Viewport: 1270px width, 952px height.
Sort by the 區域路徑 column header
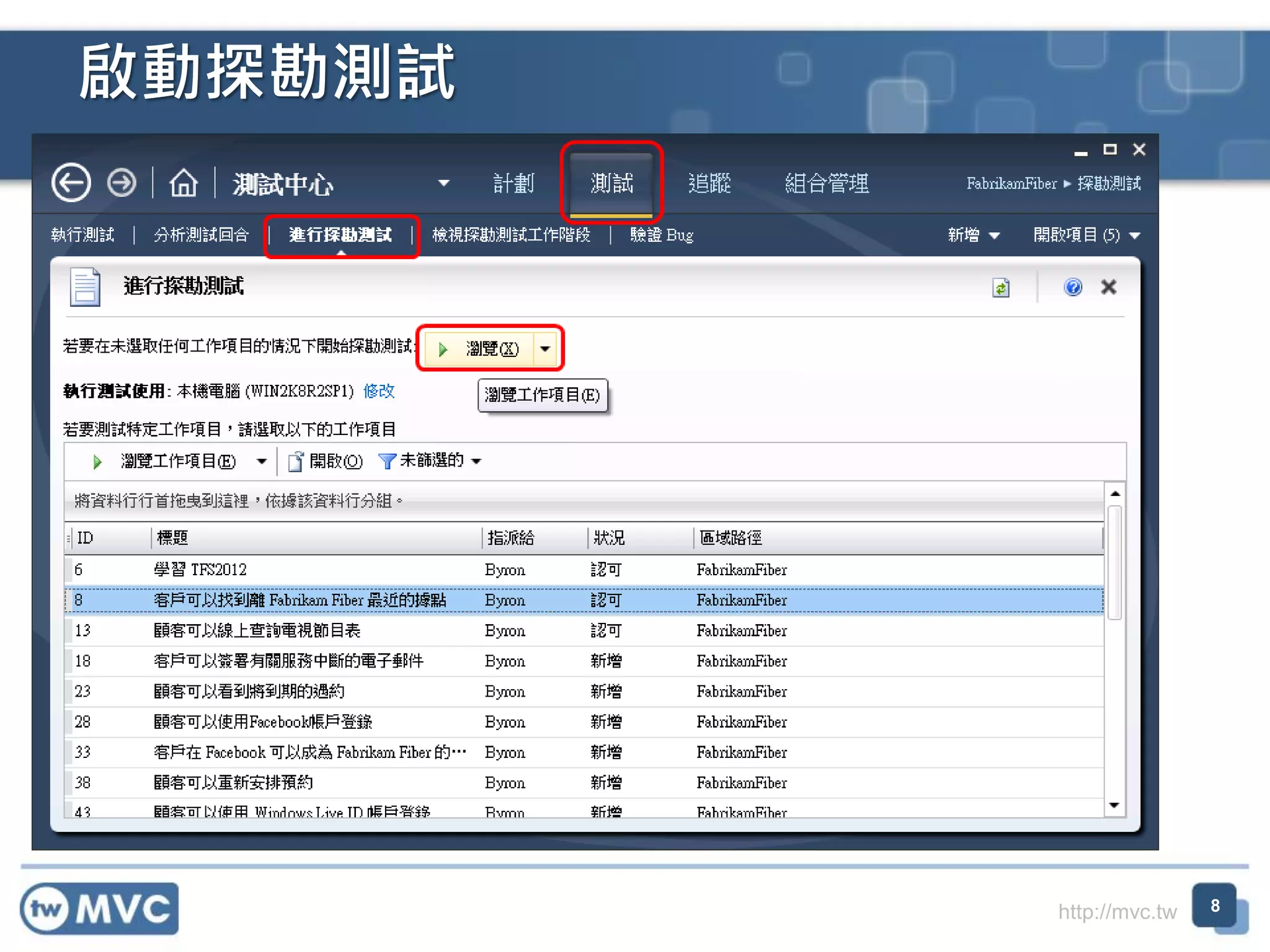[x=898, y=538]
